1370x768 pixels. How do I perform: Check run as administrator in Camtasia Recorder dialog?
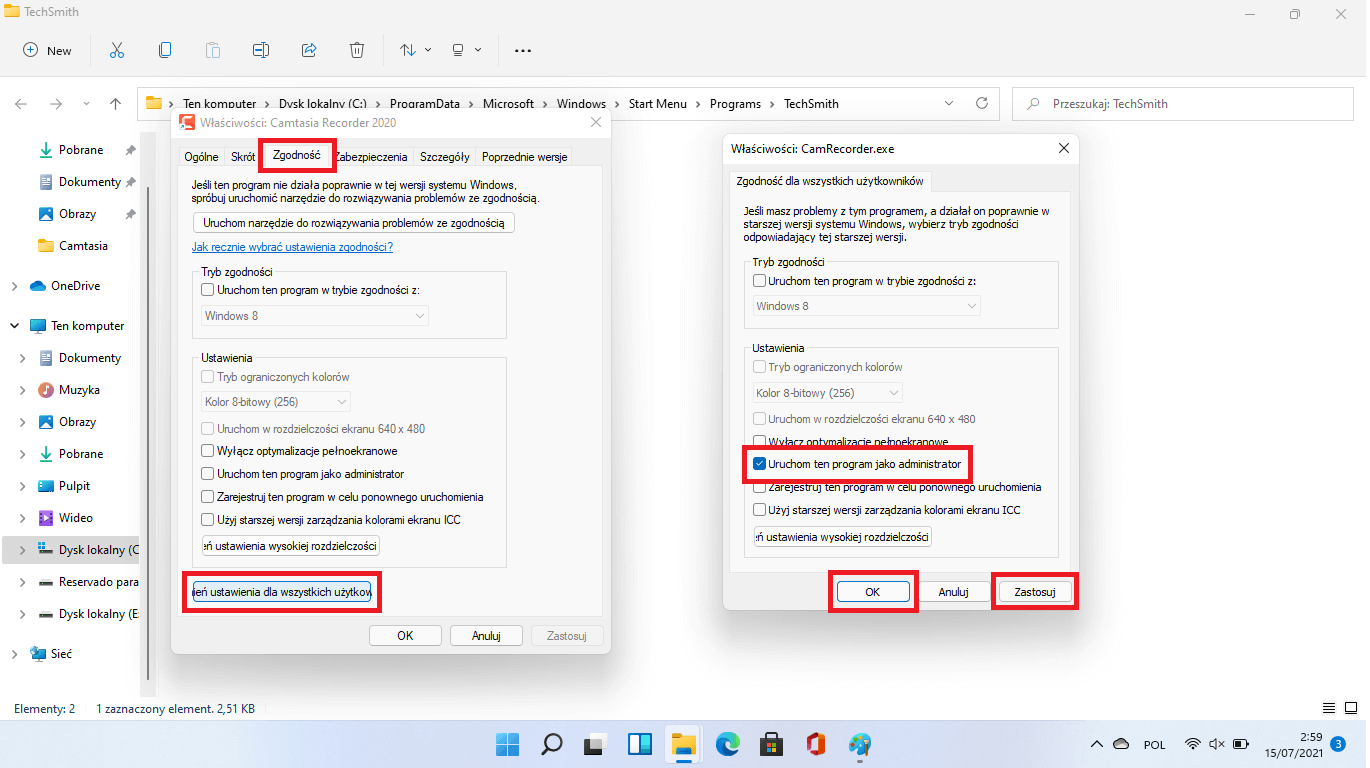[208, 474]
